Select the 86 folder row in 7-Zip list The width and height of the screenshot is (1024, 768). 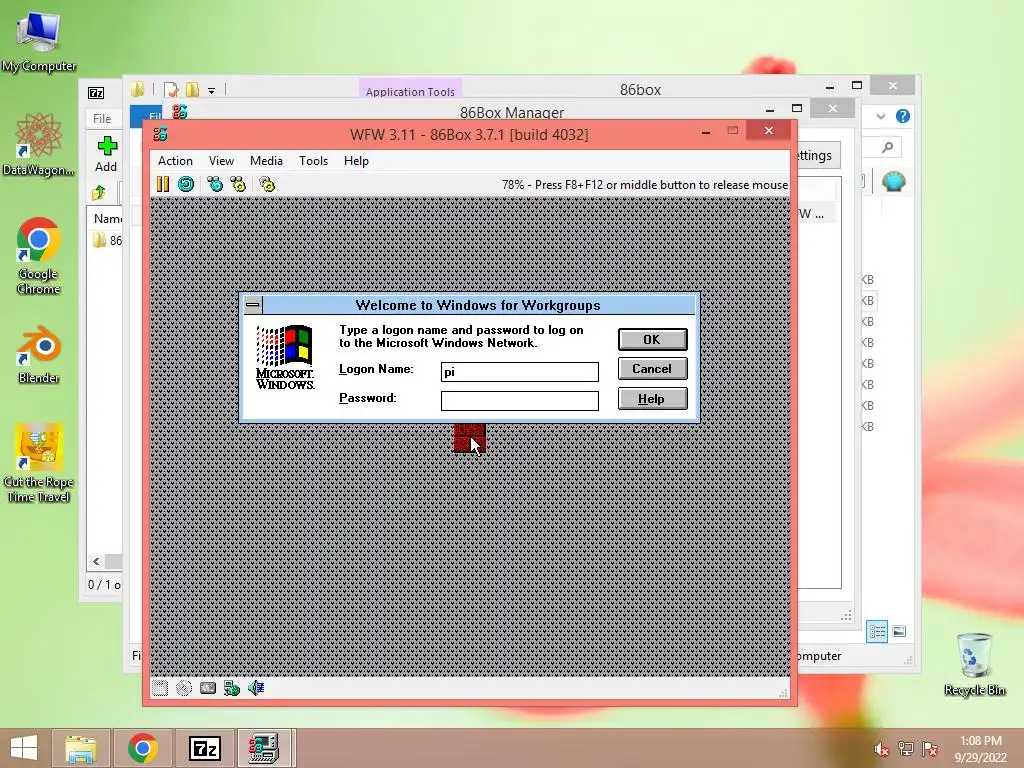tap(108, 240)
